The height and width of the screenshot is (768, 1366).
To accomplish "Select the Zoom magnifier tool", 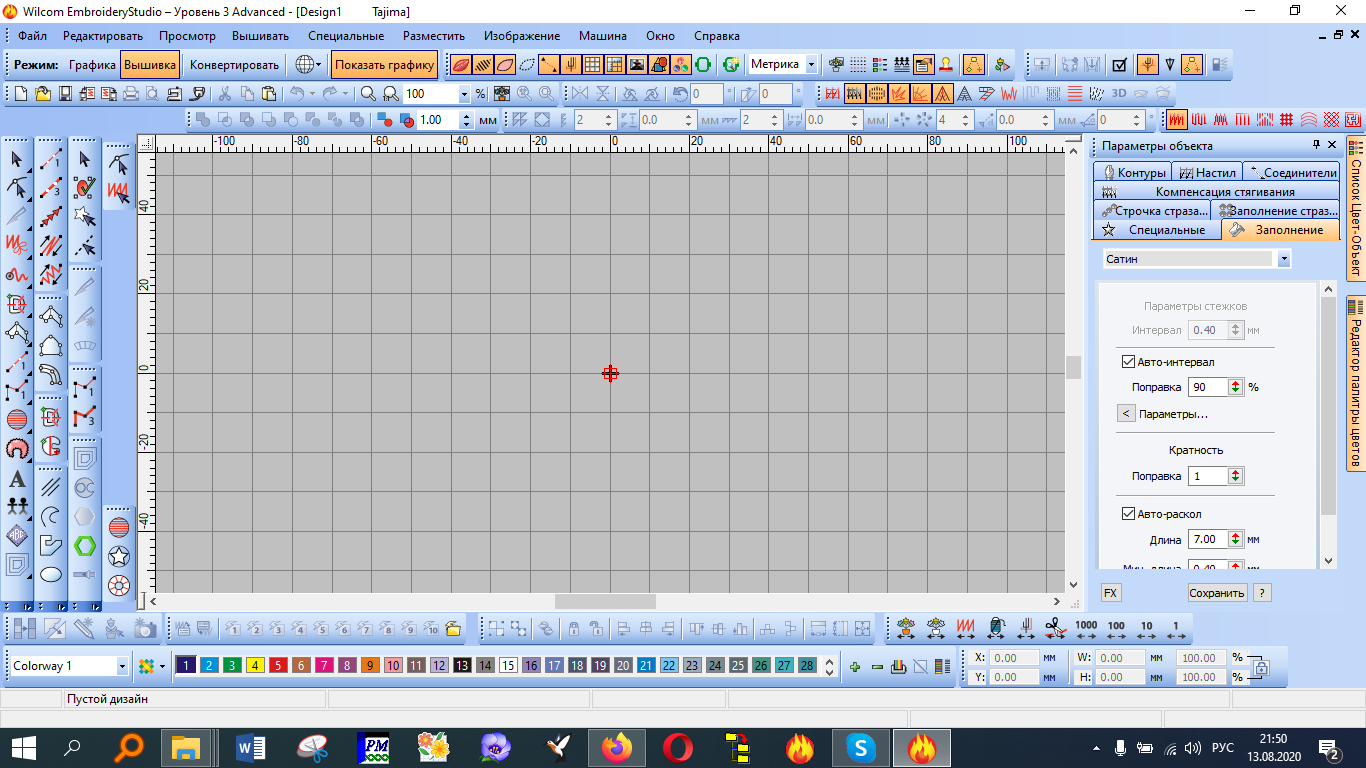I will coord(368,93).
